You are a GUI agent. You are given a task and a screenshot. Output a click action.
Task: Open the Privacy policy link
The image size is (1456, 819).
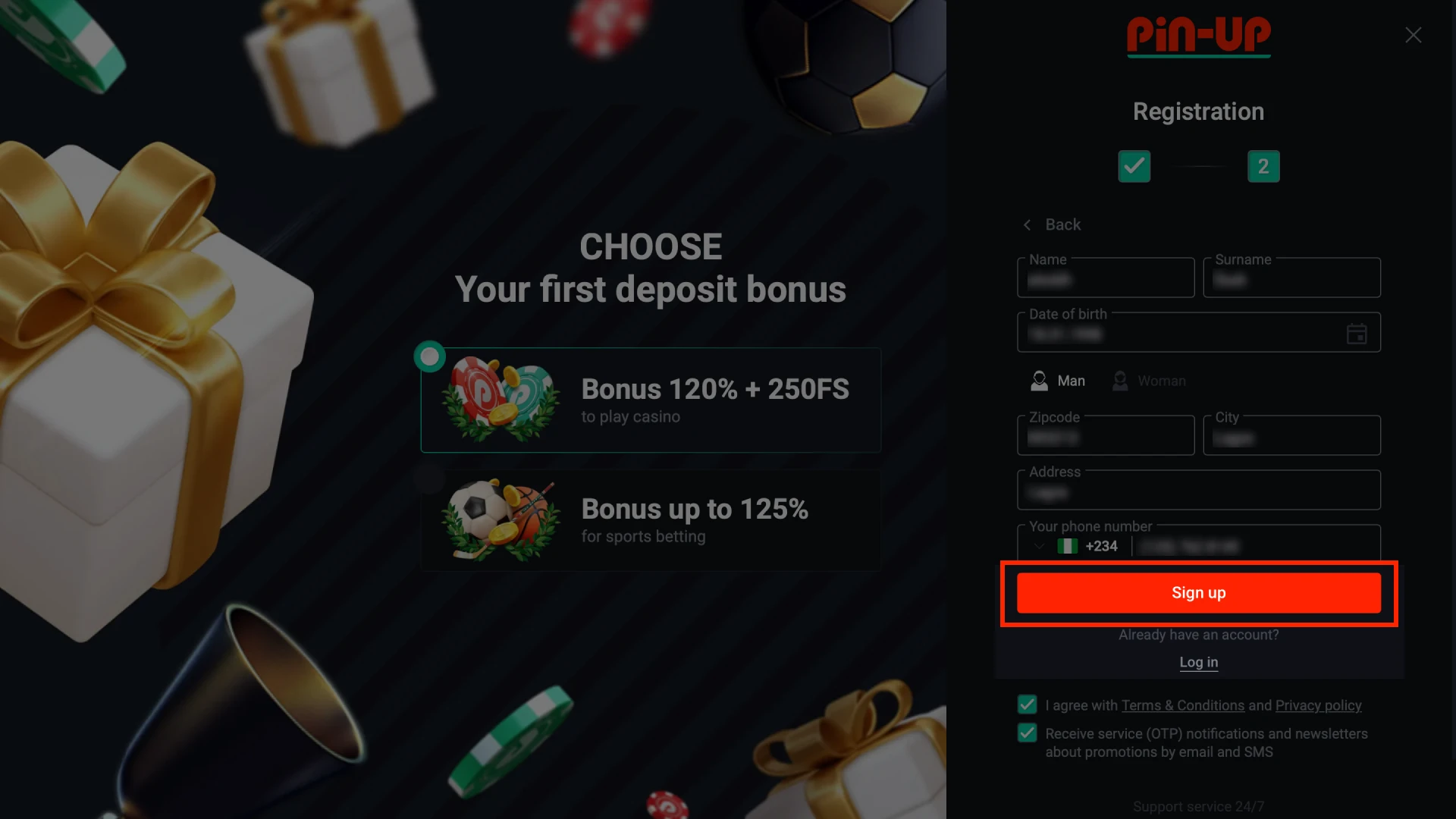click(1318, 705)
